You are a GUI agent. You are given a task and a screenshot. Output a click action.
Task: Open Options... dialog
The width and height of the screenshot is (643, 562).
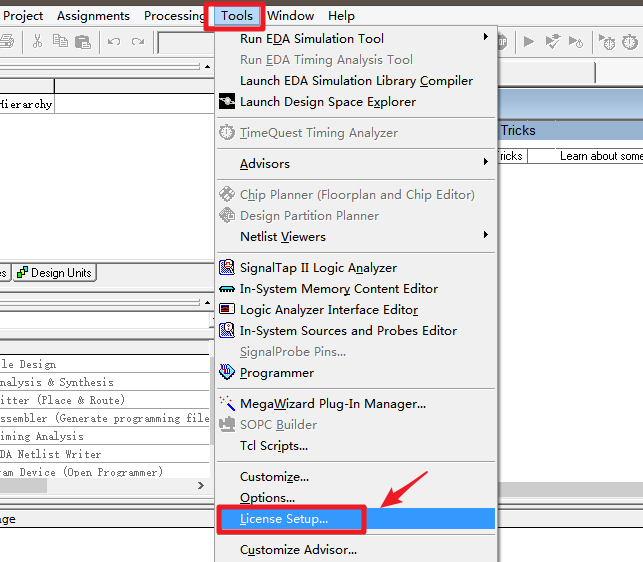[x=356, y=498]
